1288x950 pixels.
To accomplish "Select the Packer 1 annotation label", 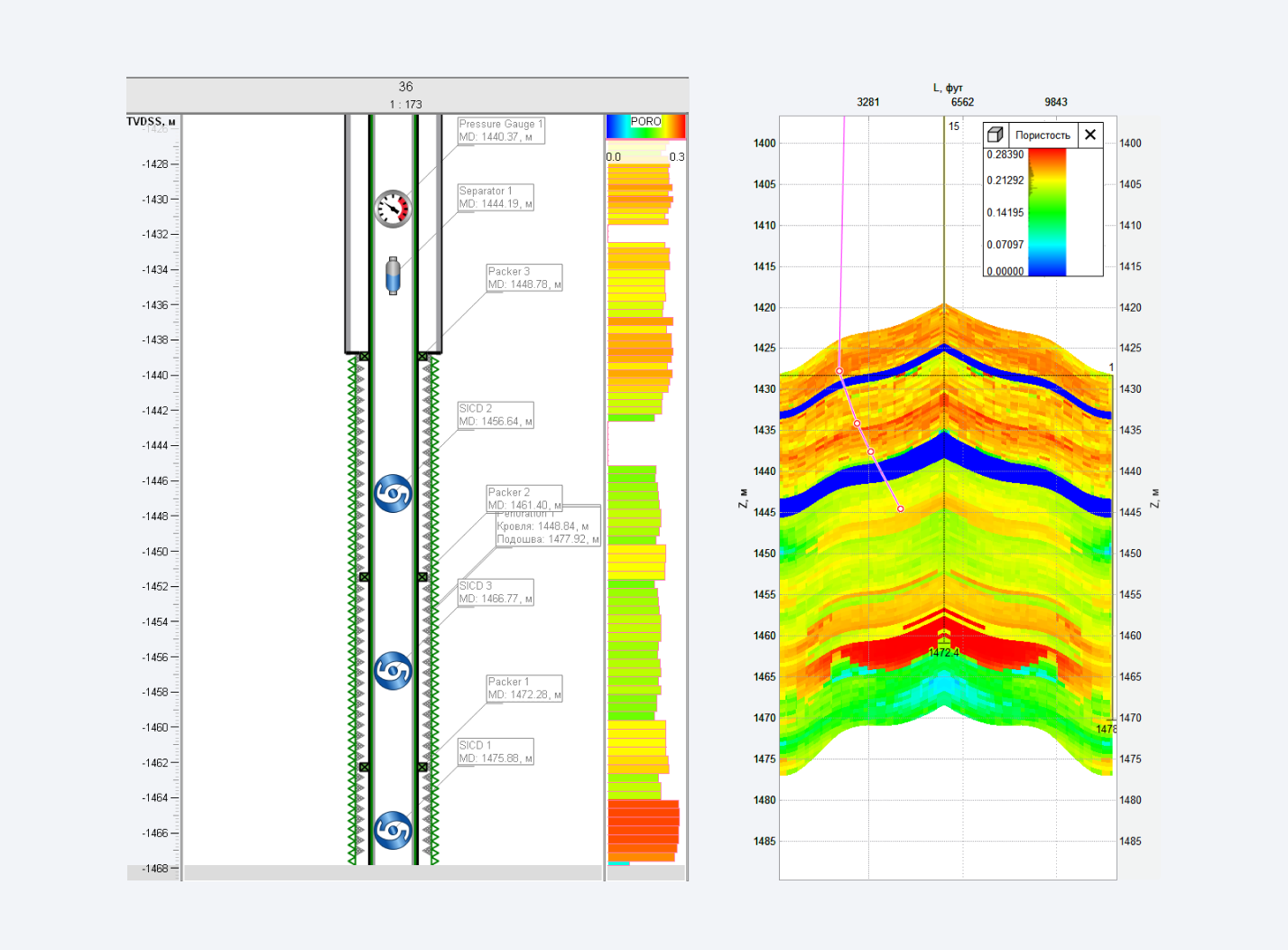I will [524, 688].
